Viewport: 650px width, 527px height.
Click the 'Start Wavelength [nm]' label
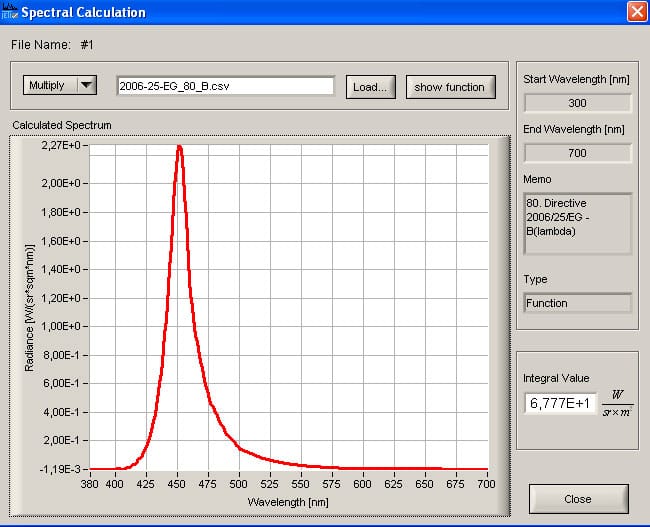pos(576,79)
